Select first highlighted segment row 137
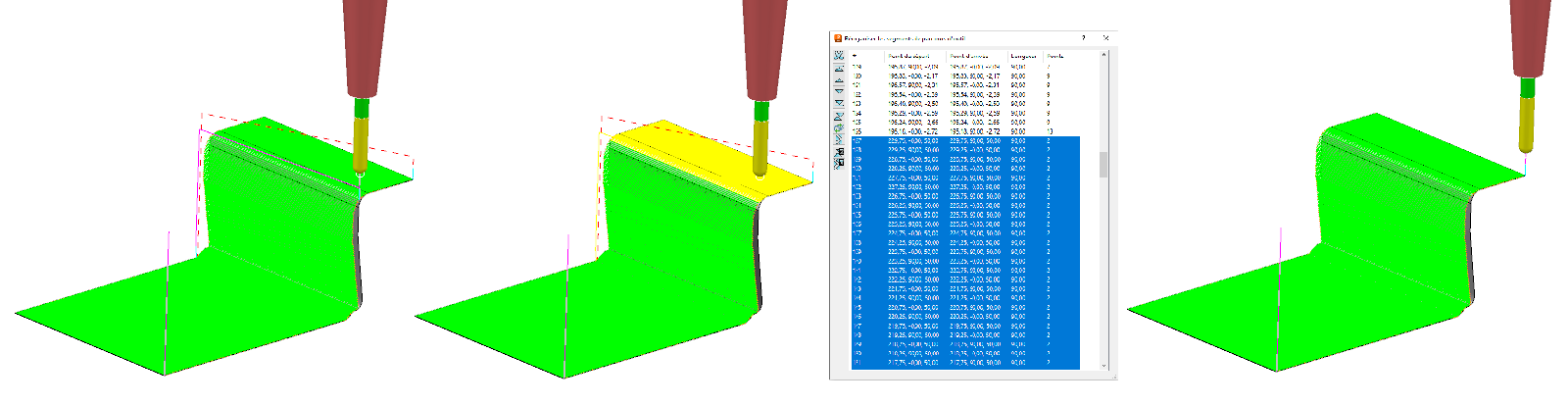 [964, 140]
